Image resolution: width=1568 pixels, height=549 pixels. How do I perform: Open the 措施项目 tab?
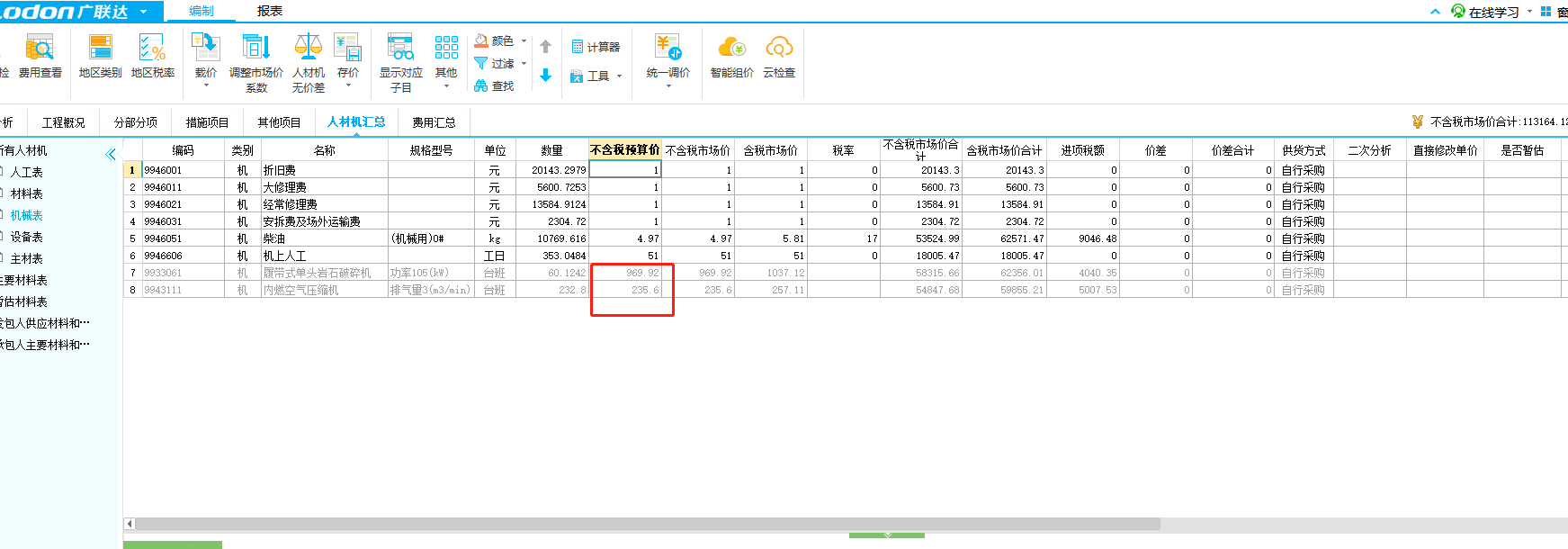pyautogui.click(x=208, y=122)
